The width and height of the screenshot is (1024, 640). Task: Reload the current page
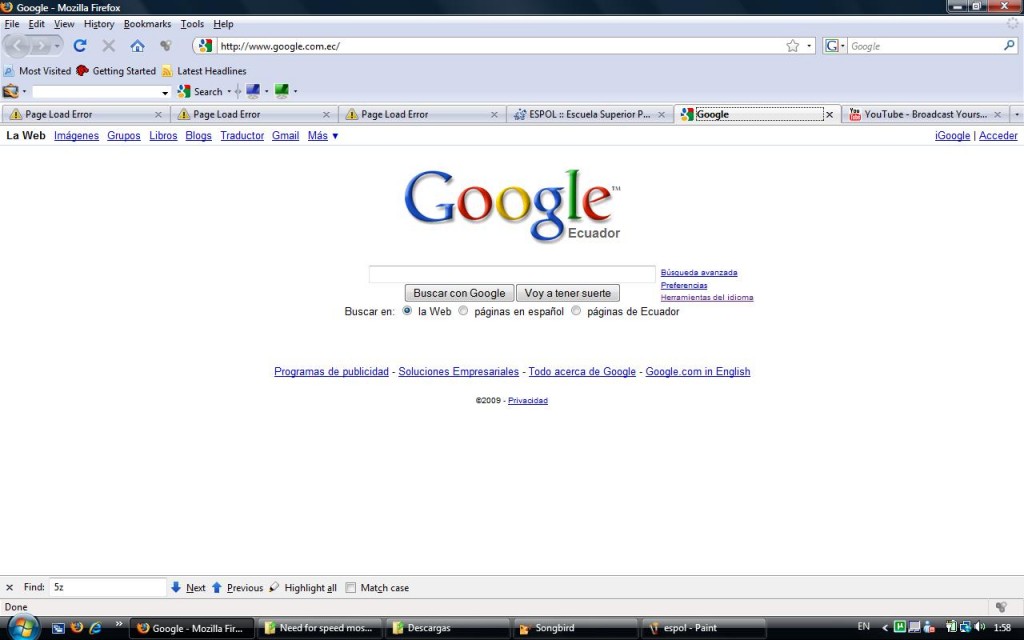click(80, 46)
